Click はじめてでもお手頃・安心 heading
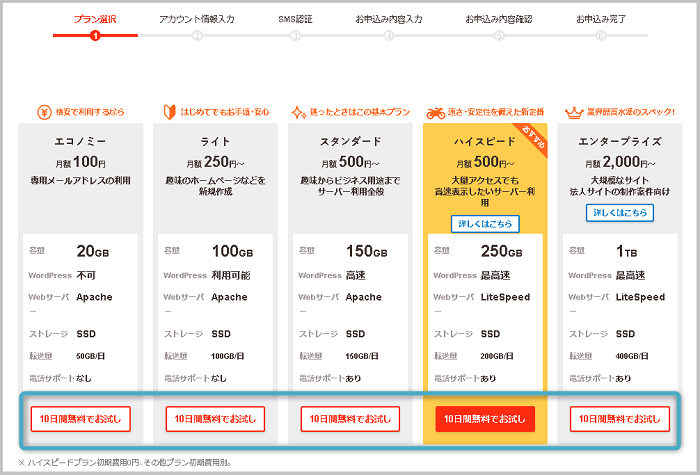The width and height of the screenshot is (700, 475). tap(225, 112)
